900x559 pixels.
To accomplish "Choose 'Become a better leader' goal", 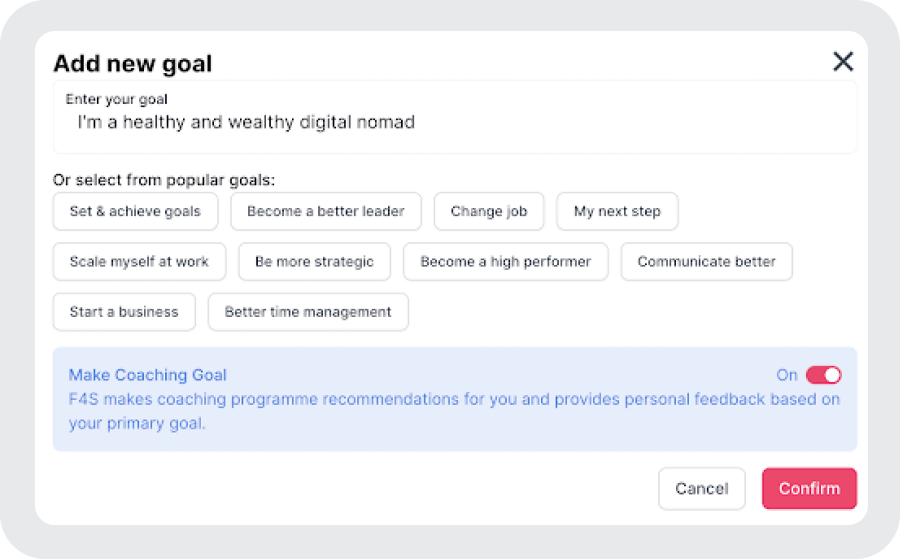I will coord(326,211).
